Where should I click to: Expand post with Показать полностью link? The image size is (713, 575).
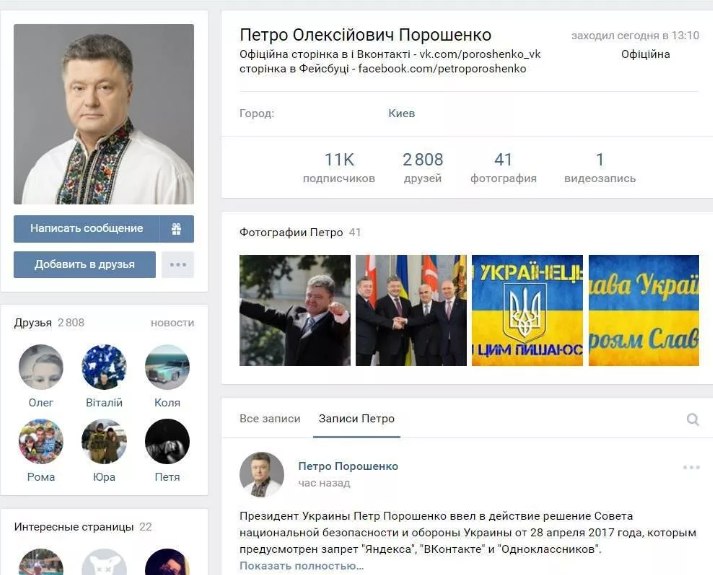301,566
